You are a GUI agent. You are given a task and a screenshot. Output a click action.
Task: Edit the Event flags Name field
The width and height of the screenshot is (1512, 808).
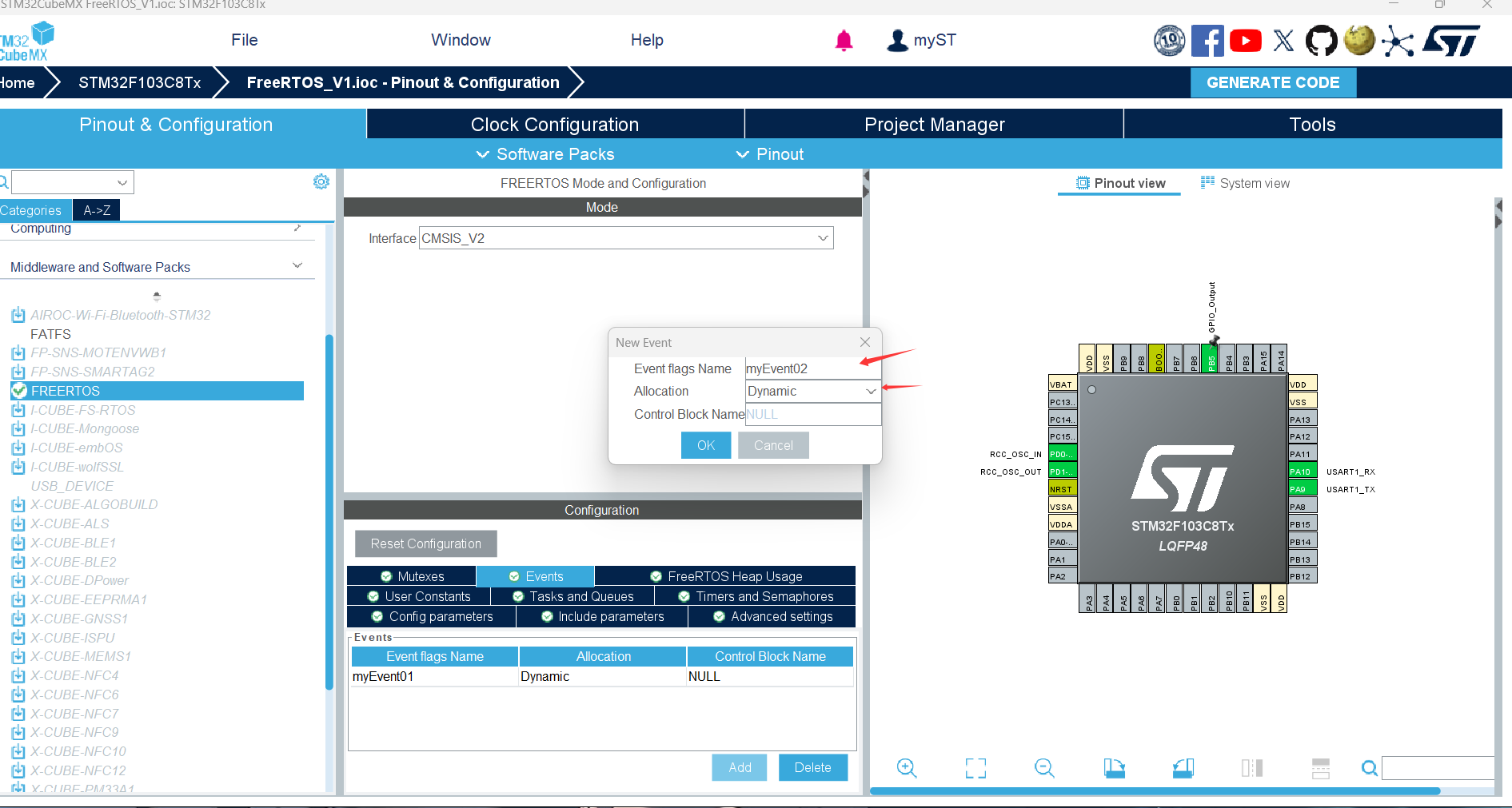pos(812,368)
